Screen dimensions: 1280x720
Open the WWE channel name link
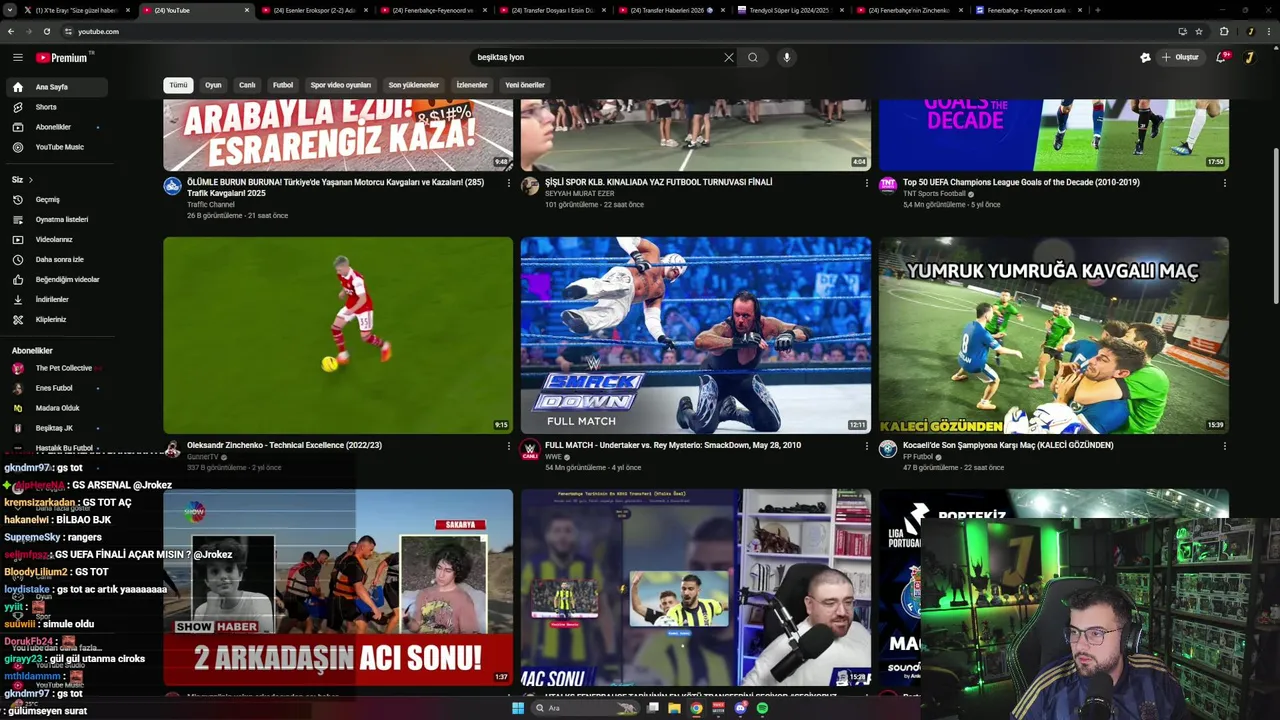point(553,457)
